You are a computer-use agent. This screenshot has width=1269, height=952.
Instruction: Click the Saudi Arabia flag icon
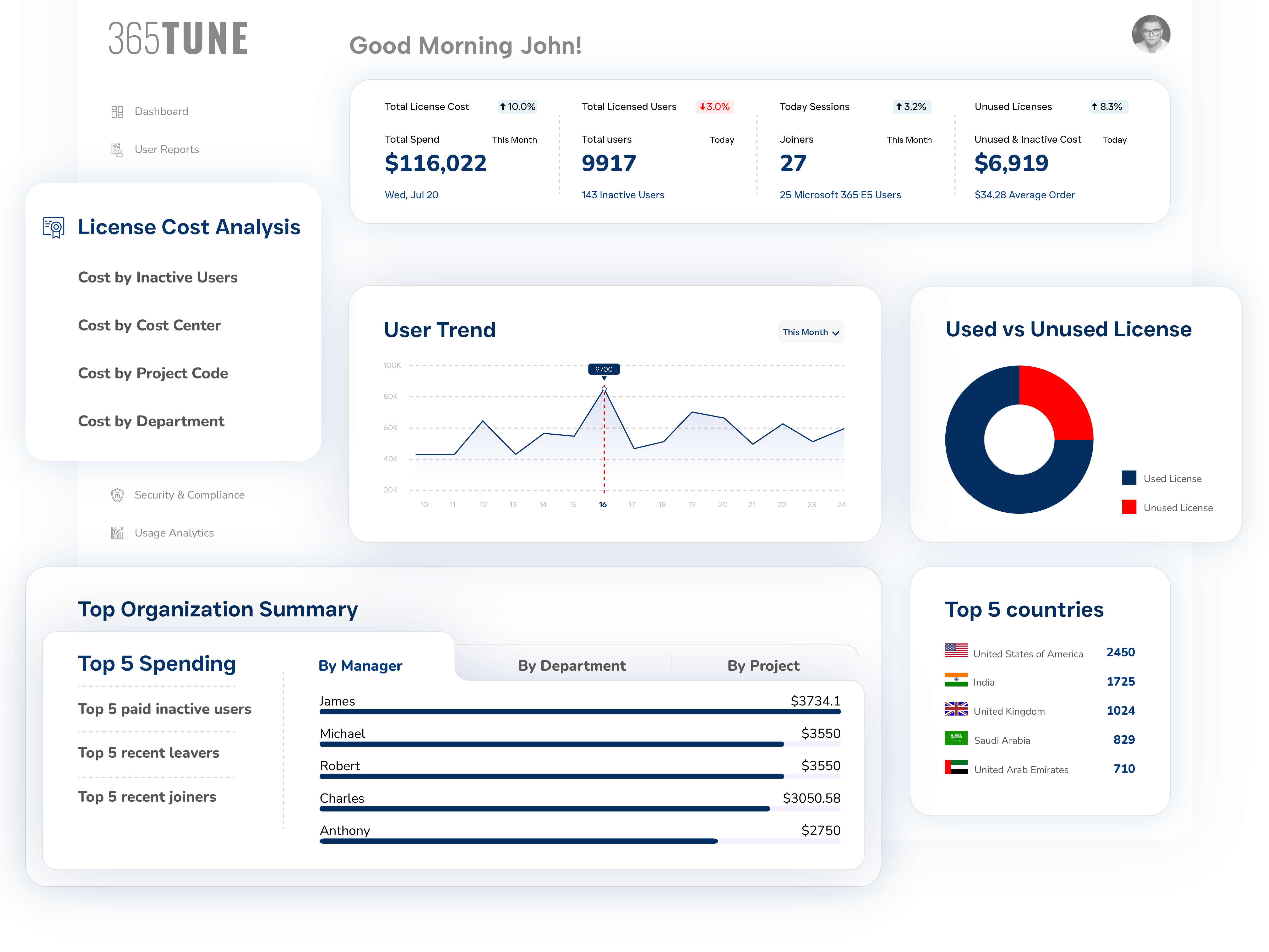coord(956,738)
